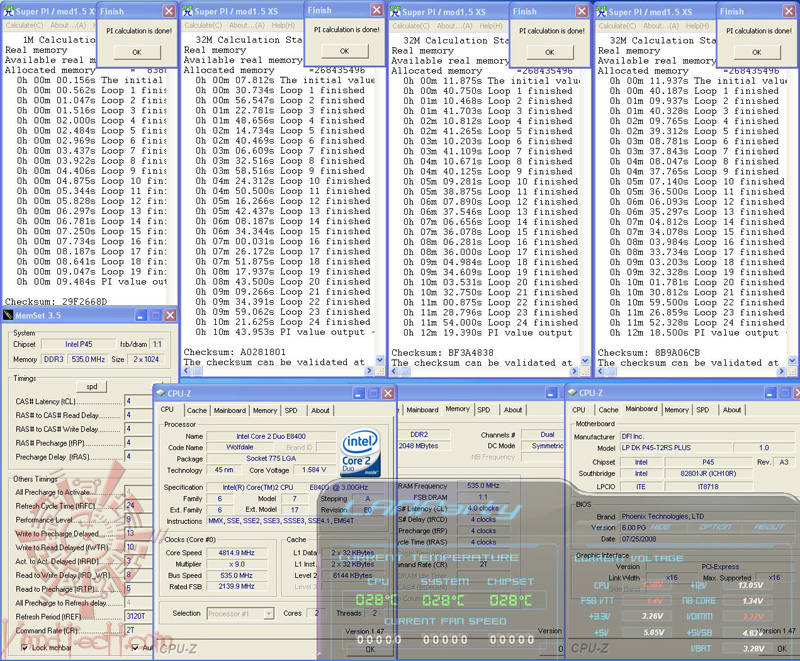Click the MemSet 3.5 title bar icon

(8, 315)
